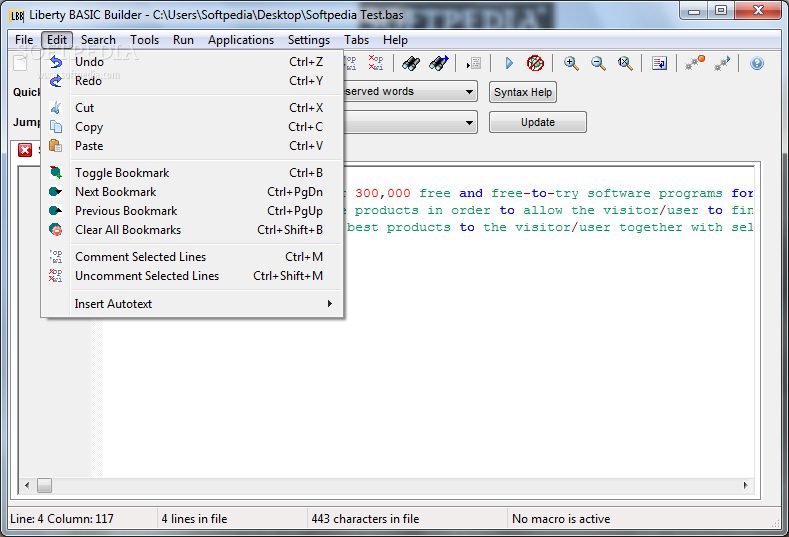
Task: Click the go to line toolbar icon
Action: coord(474,63)
